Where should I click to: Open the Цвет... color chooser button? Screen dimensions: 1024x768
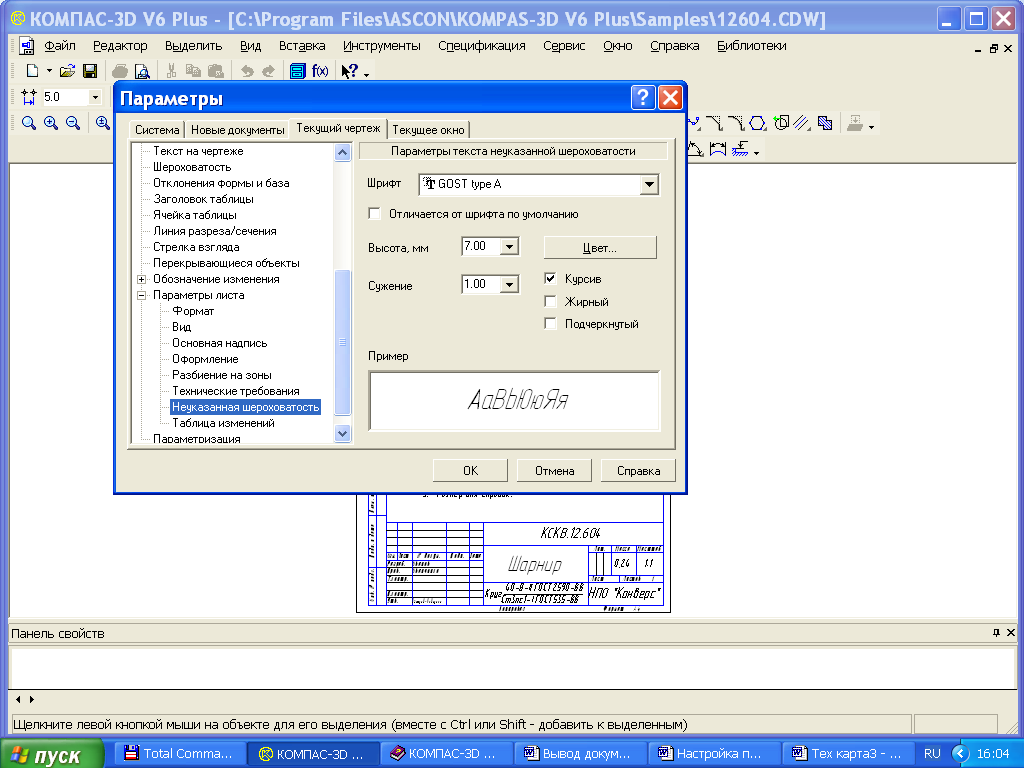(x=600, y=248)
